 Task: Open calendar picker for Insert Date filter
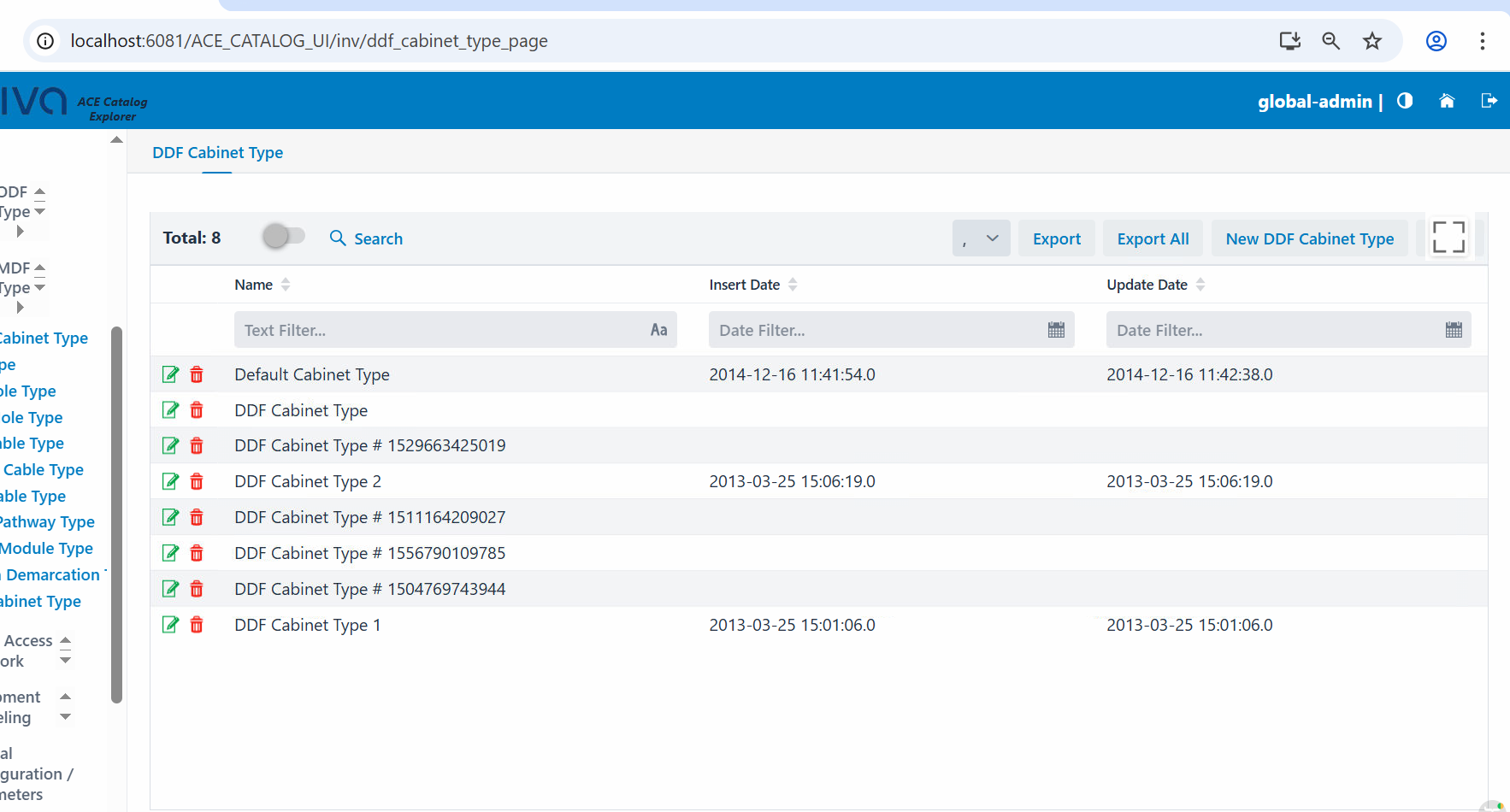(1056, 330)
